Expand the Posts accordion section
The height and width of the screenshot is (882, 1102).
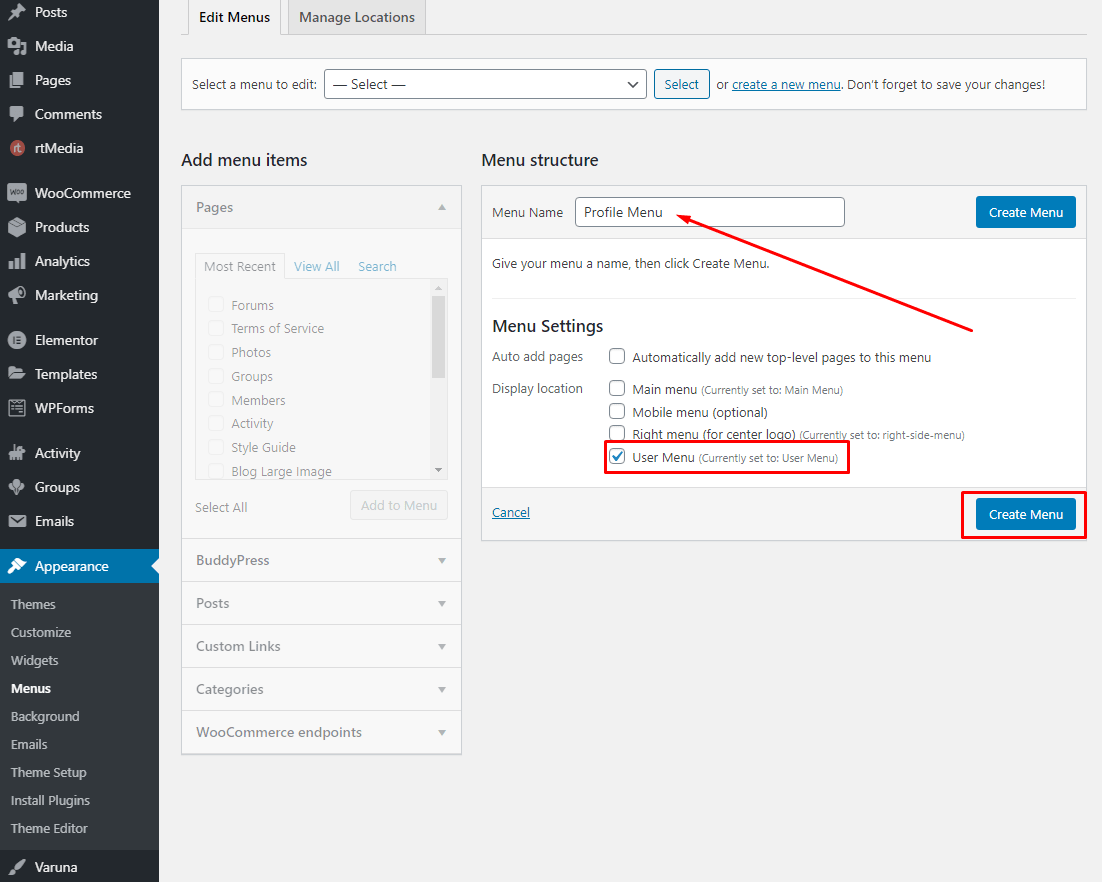[x=321, y=603]
